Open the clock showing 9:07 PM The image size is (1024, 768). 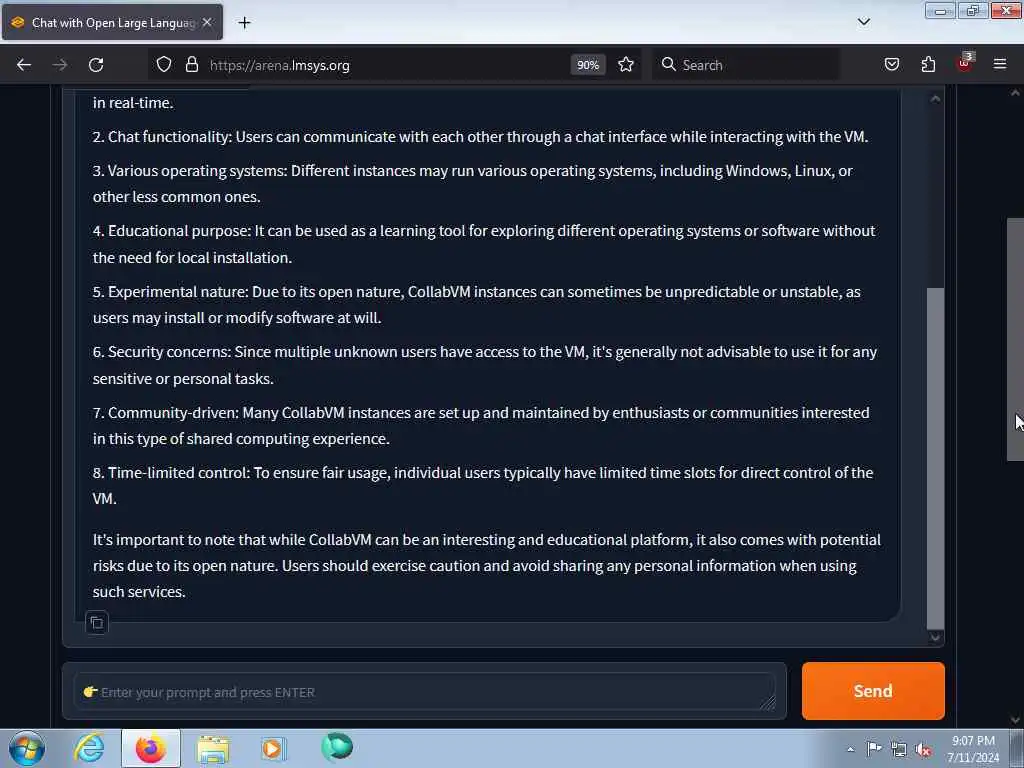point(973,749)
